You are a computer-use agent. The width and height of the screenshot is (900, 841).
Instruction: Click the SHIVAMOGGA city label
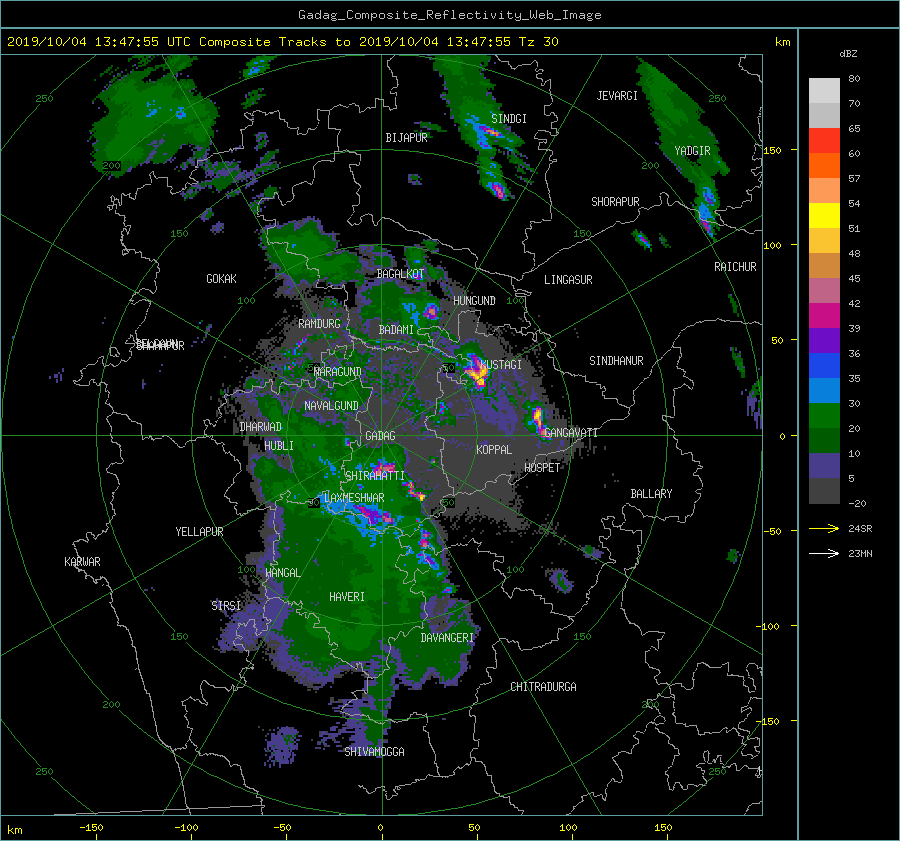374,752
